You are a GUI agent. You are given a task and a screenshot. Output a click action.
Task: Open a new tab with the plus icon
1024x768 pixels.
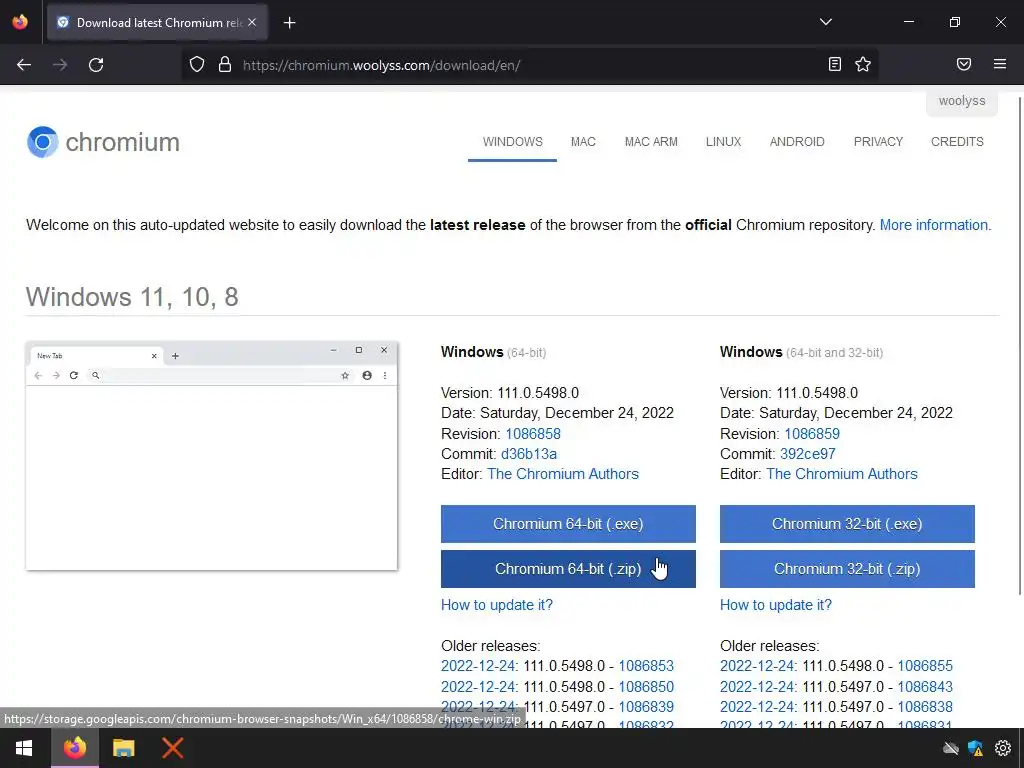(289, 23)
